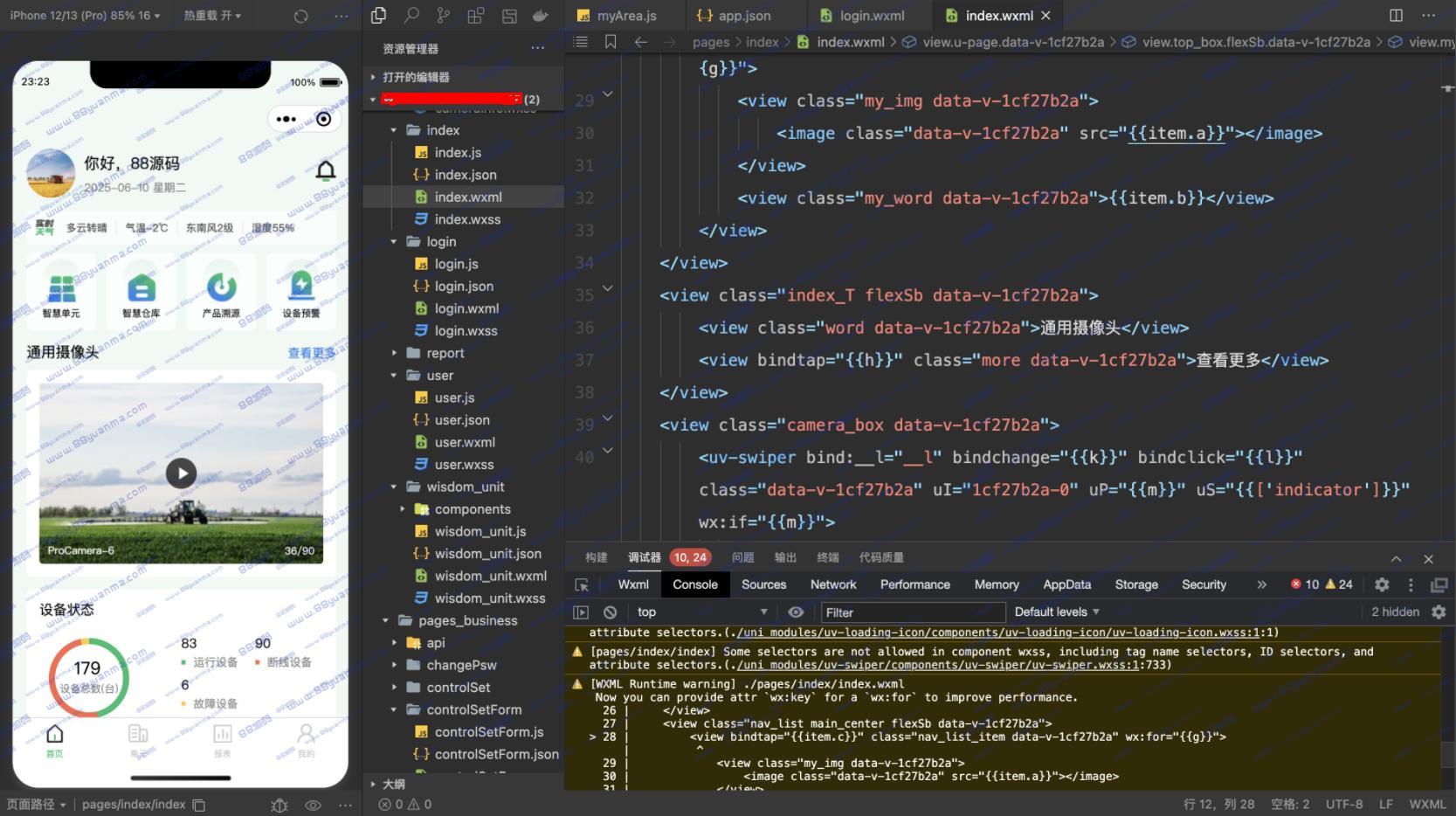Screen dimensions: 1456x816
Task: Open the Network devtools tab
Action: (833, 584)
